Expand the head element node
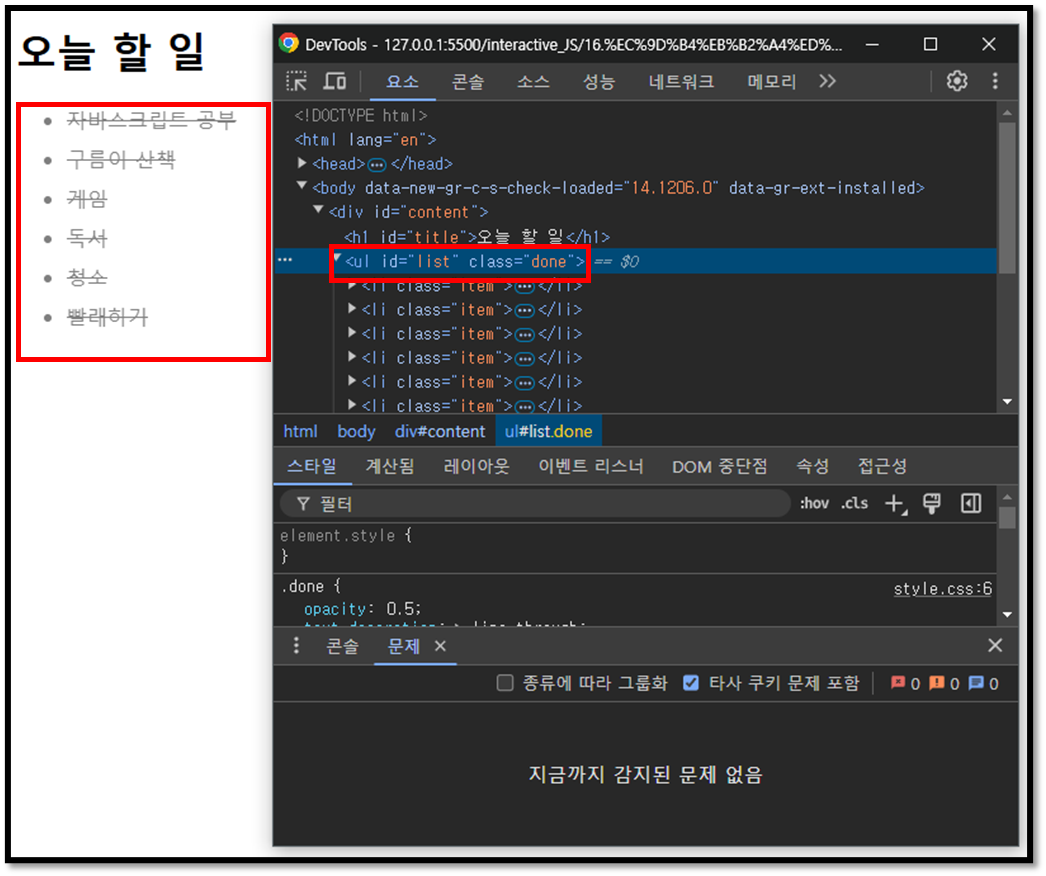The width and height of the screenshot is (1046, 876). 302,163
